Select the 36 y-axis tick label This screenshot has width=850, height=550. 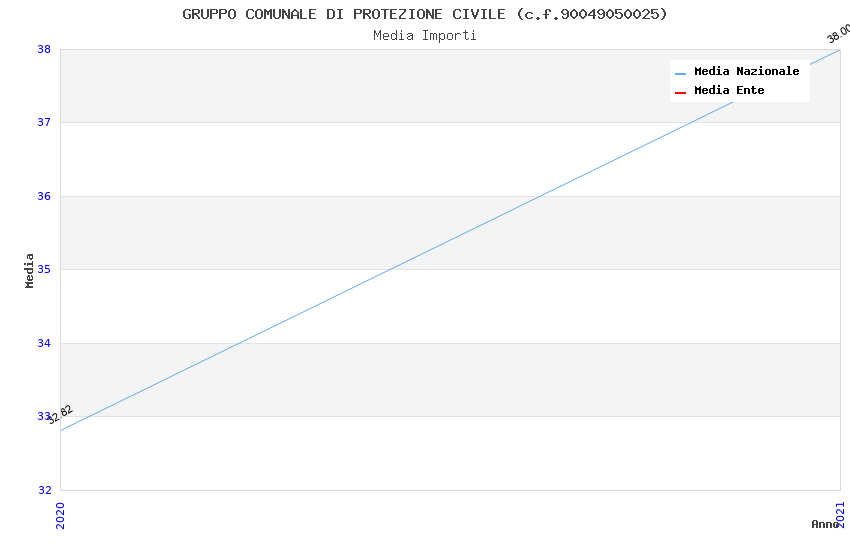coord(45,196)
